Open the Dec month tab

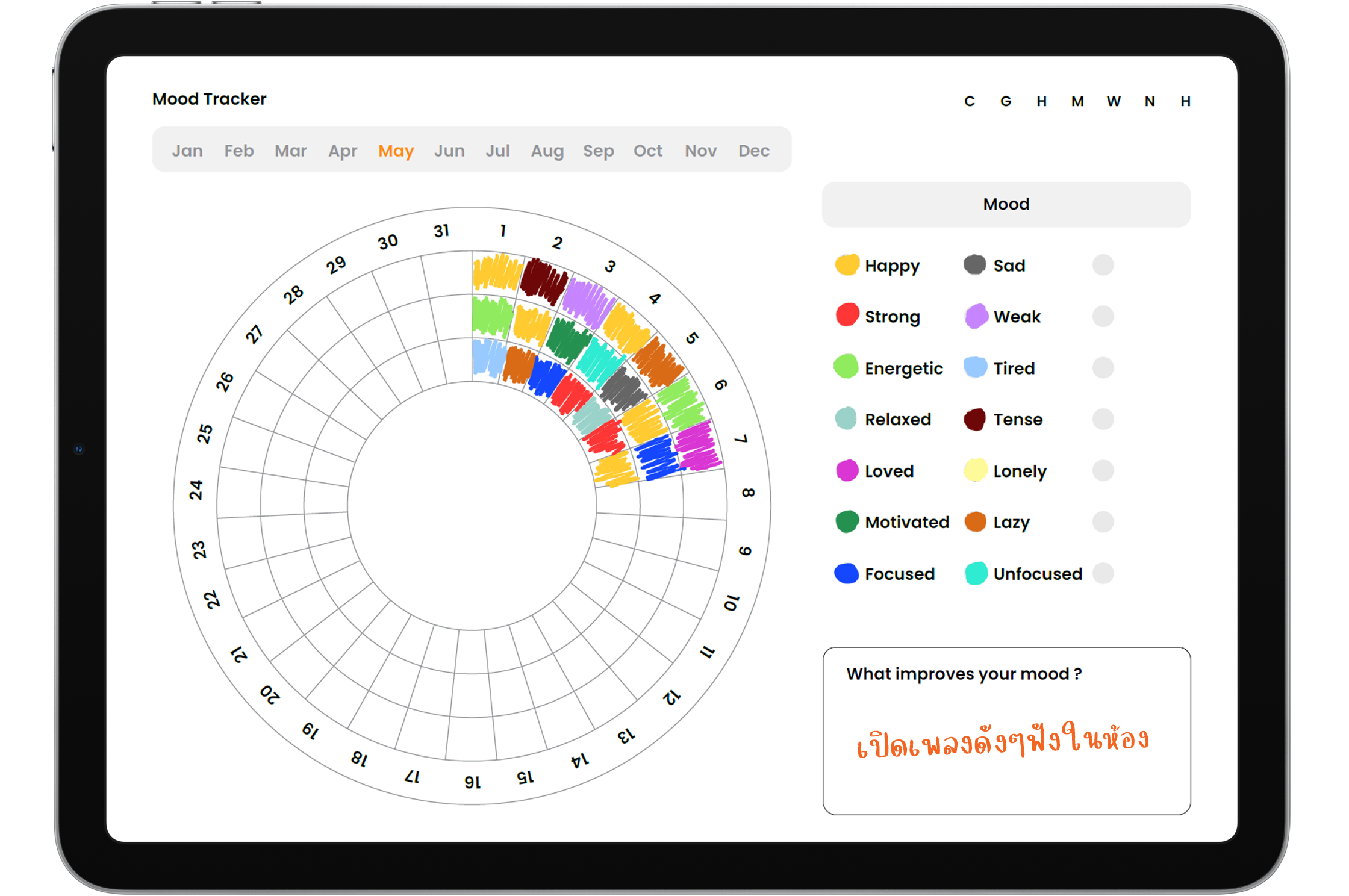753,151
